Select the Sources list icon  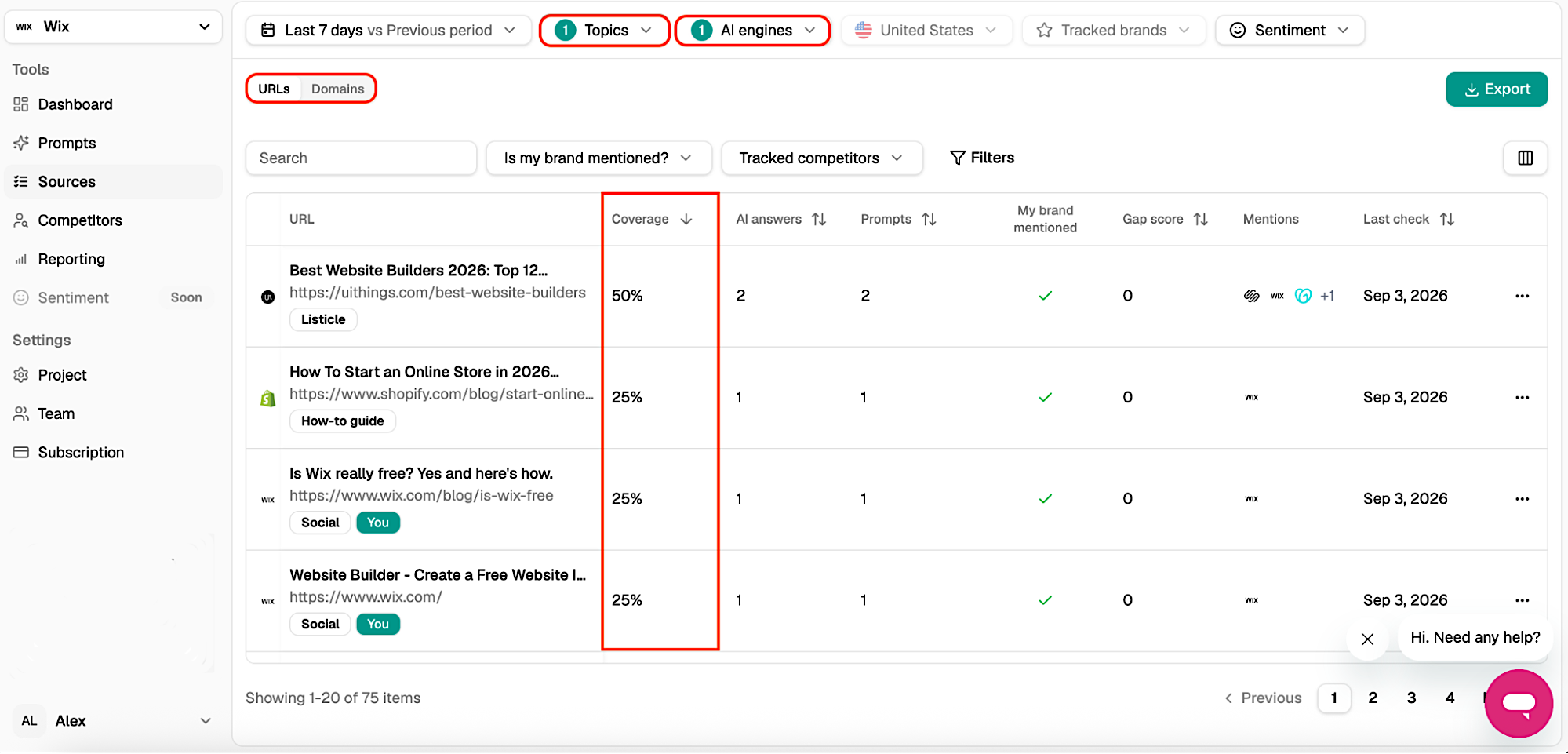point(21,181)
